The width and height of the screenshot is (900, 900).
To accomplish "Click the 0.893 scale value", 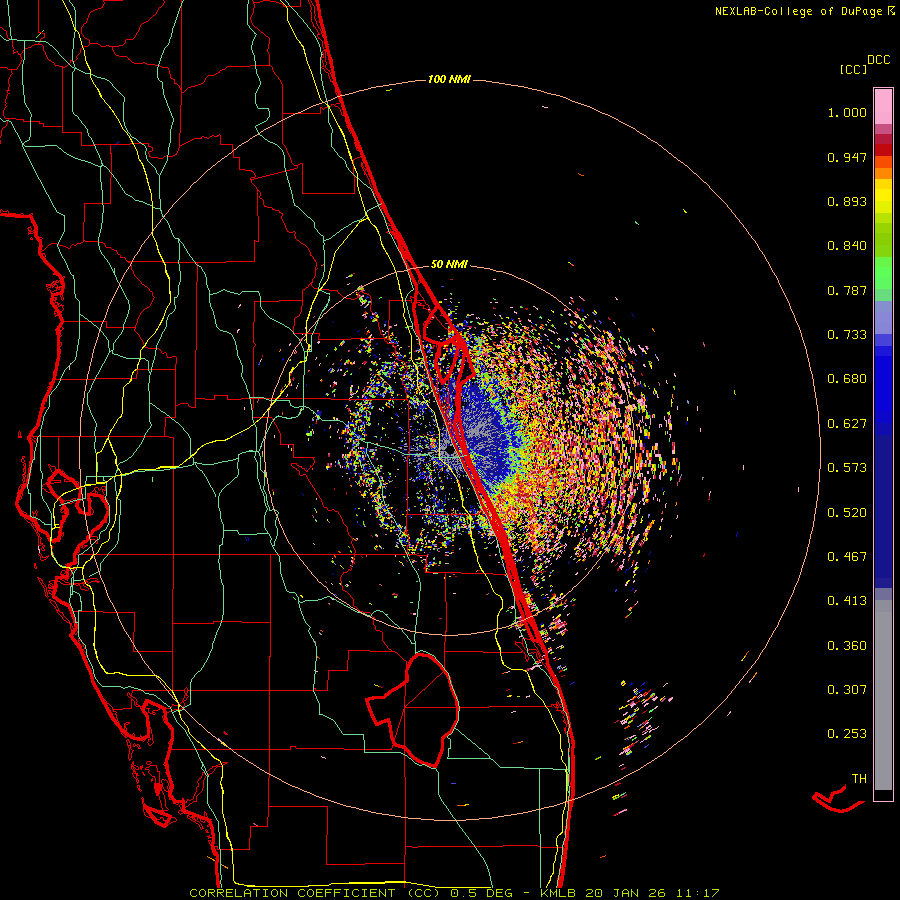I will tap(847, 201).
